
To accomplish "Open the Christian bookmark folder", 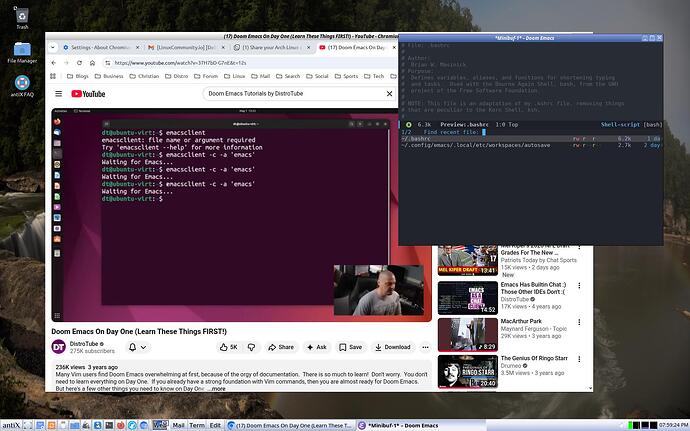I will 144,76.
